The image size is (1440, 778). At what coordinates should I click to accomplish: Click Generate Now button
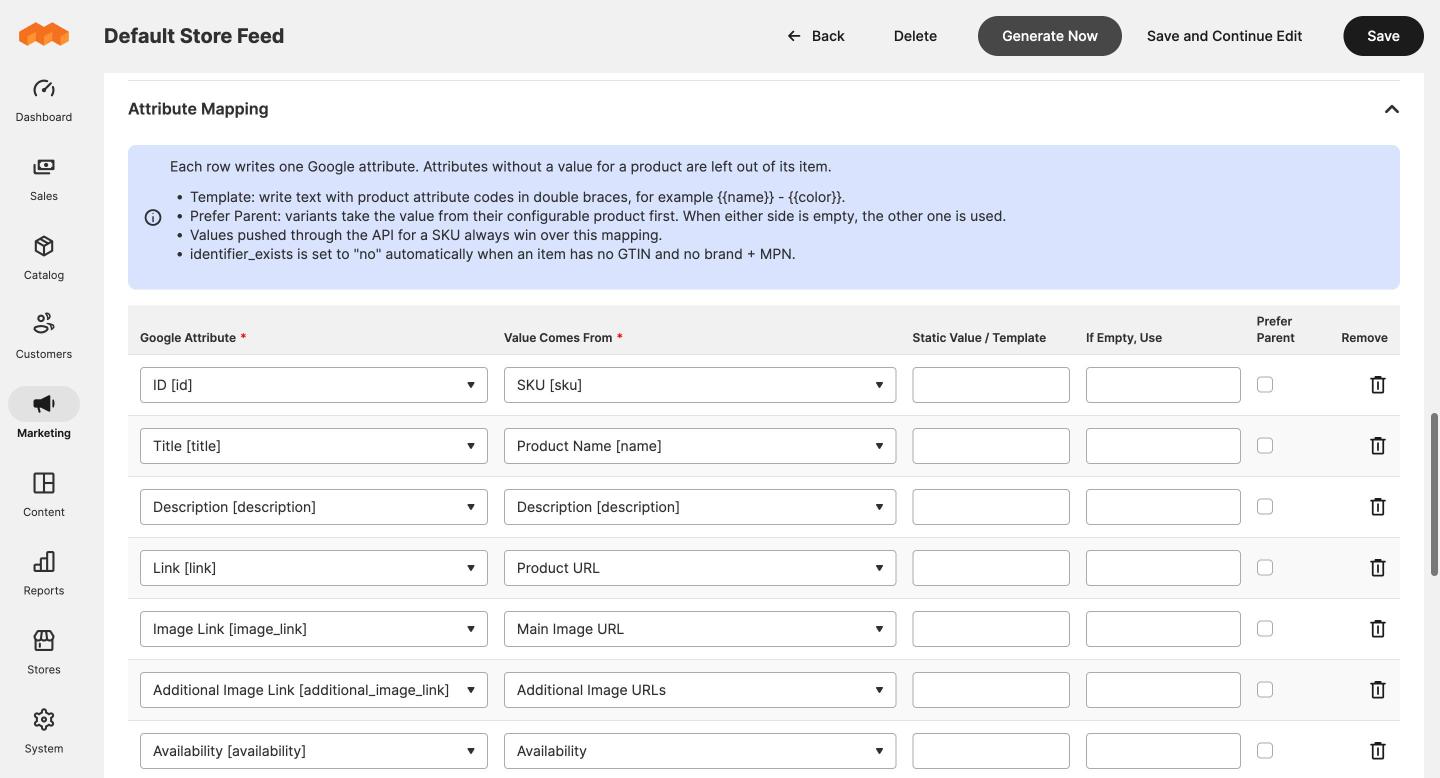pyautogui.click(x=1050, y=36)
